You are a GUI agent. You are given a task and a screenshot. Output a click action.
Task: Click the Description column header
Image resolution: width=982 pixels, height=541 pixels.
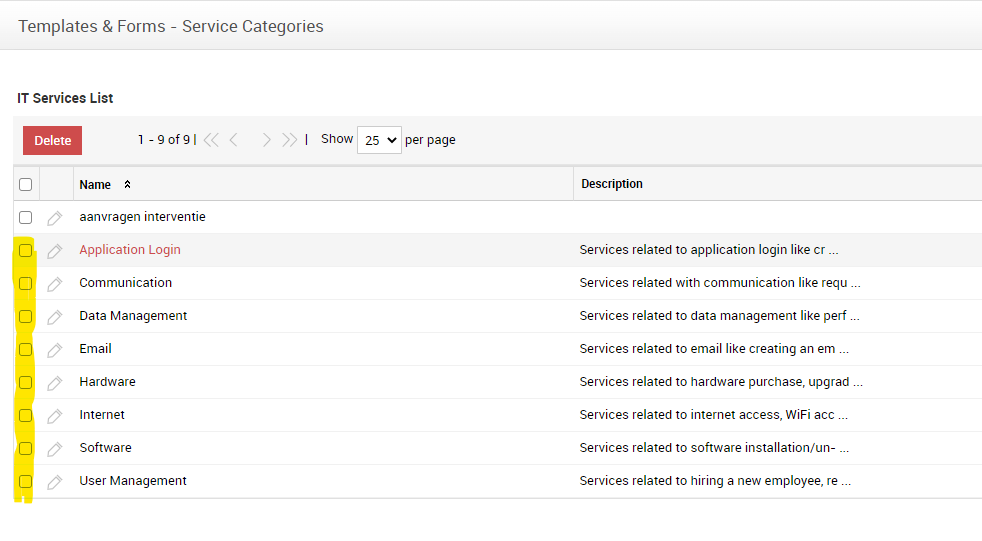coord(612,184)
